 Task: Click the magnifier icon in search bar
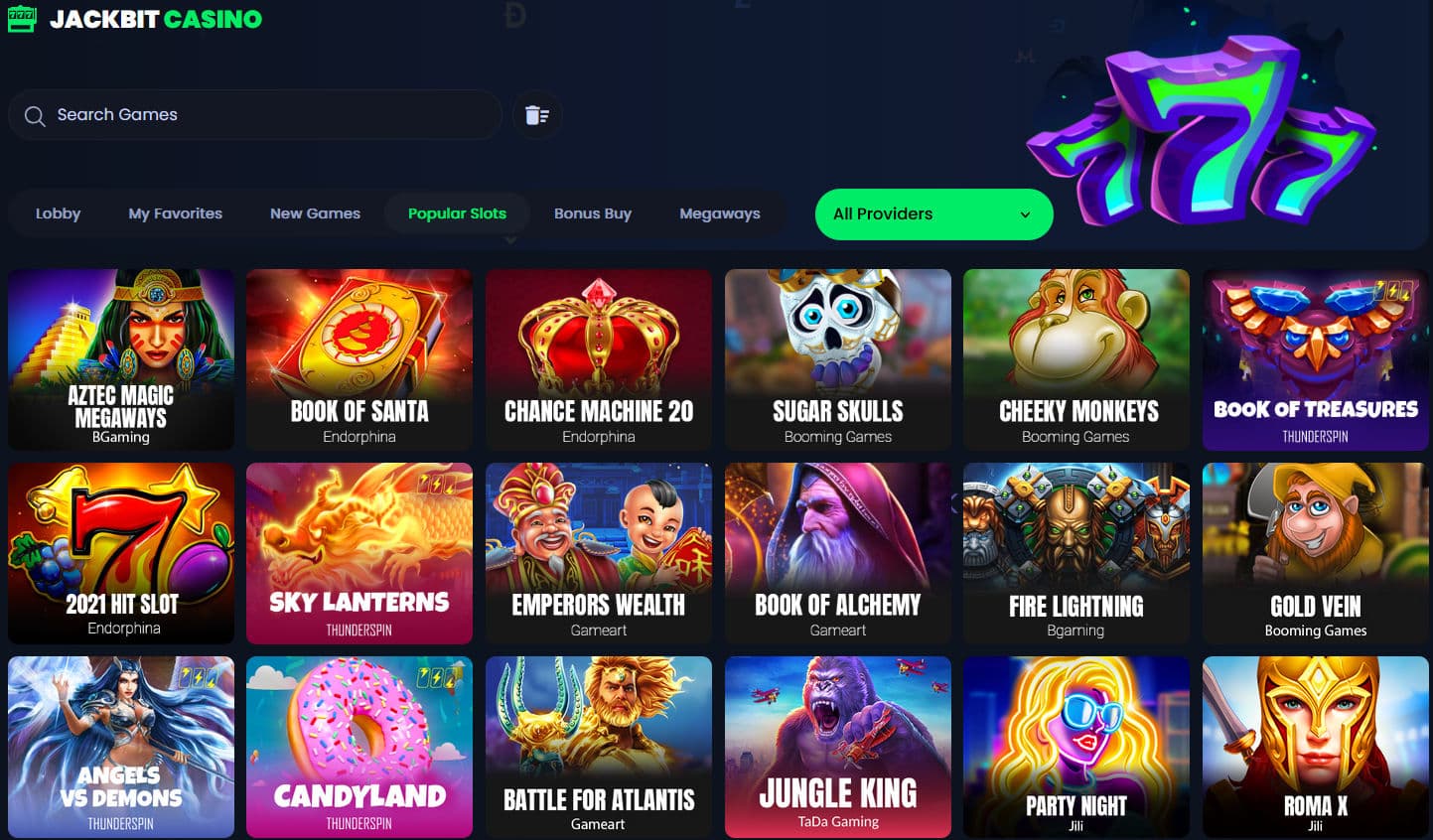coord(35,116)
